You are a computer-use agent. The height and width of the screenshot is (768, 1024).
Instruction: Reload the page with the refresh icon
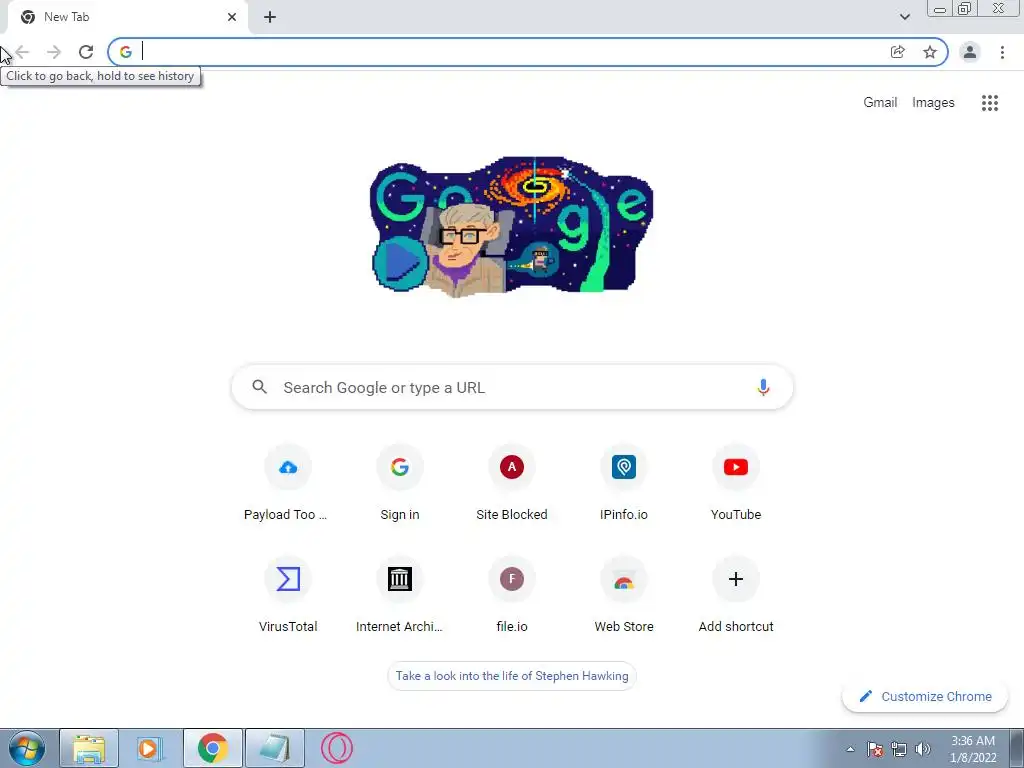(86, 52)
